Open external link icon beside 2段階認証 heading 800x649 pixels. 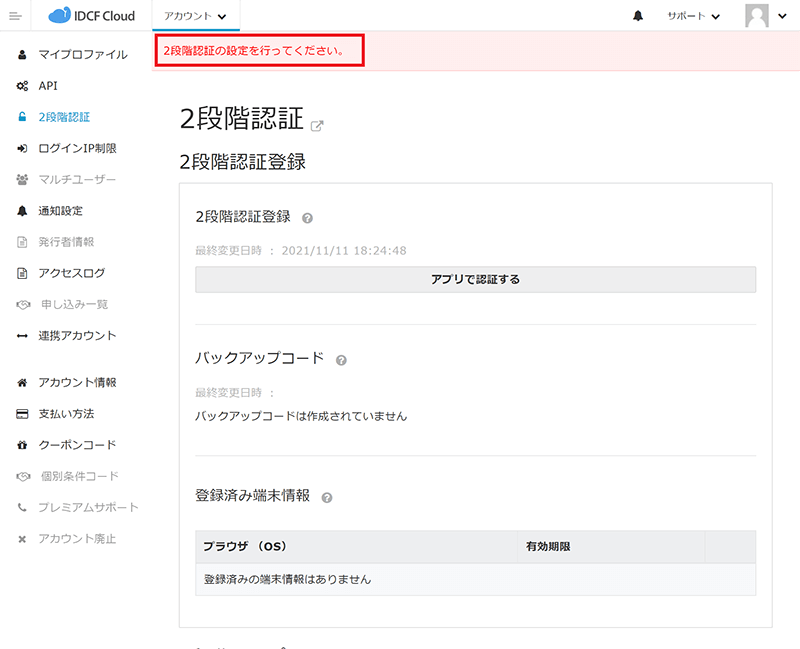[x=318, y=126]
